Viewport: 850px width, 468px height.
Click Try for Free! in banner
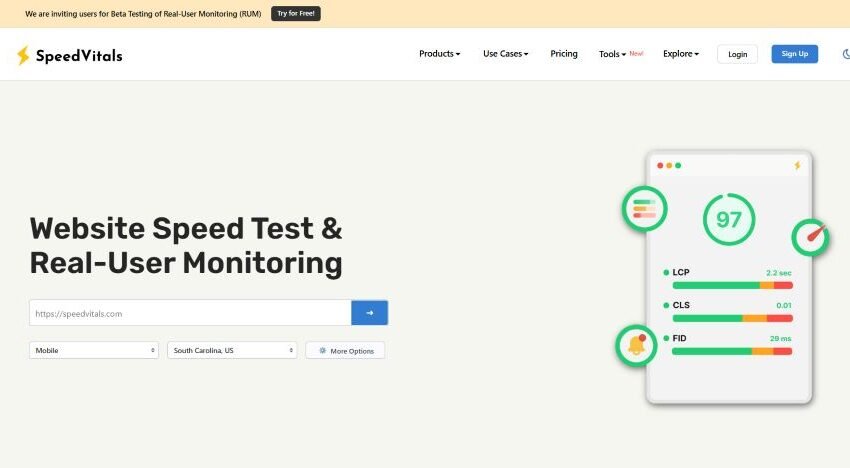click(296, 14)
